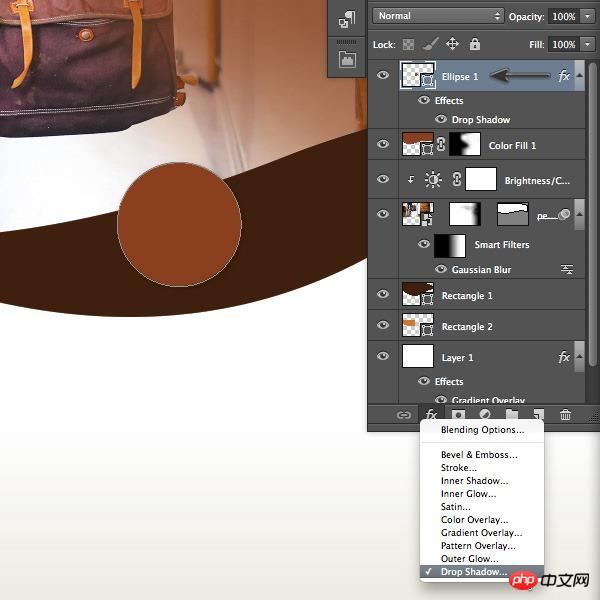Screen dimensions: 600x600
Task: Open the folder-shaped panel icon in dock
Action: coord(347,59)
